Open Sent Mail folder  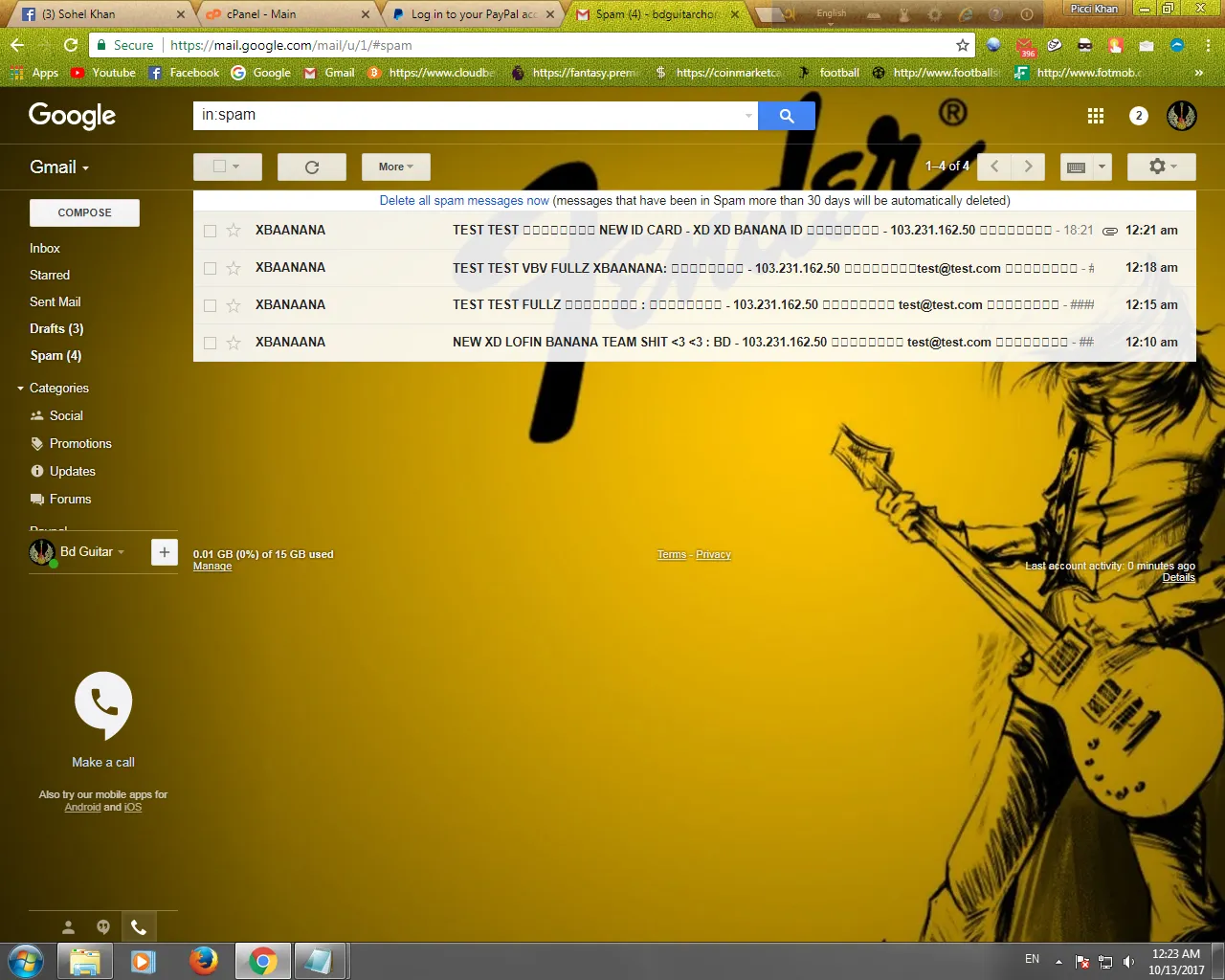point(55,301)
